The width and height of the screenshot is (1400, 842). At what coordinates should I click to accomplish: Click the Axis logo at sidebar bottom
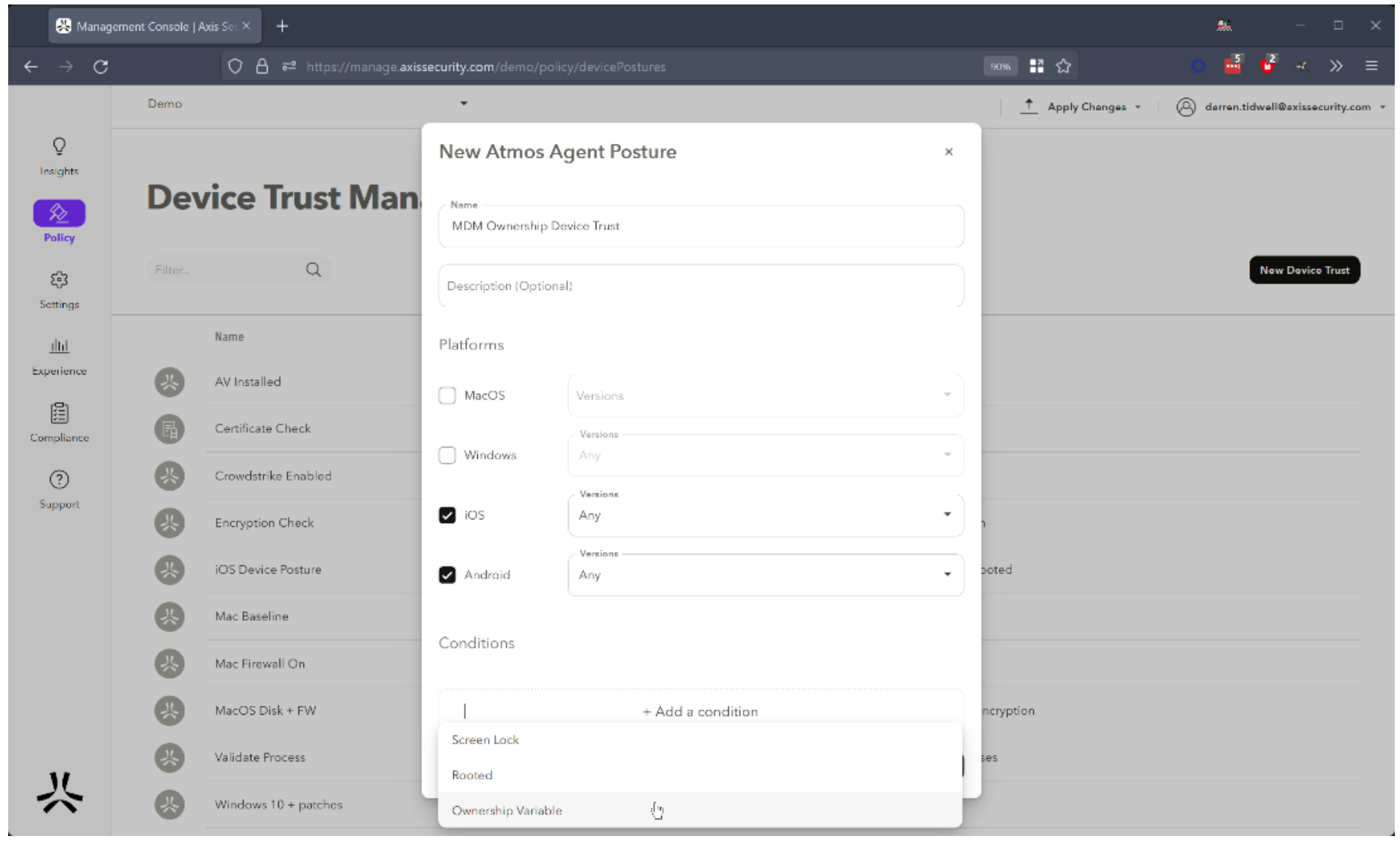pyautogui.click(x=60, y=793)
